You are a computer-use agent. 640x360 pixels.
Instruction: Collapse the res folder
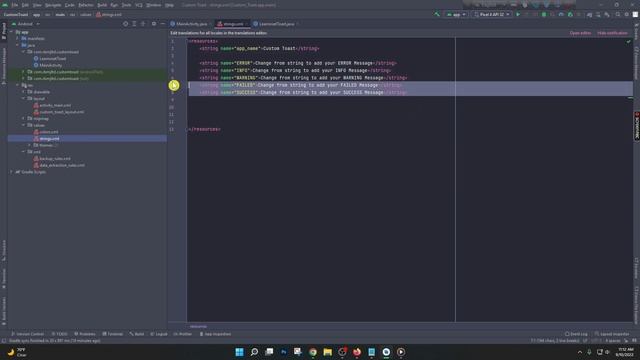coord(18,85)
